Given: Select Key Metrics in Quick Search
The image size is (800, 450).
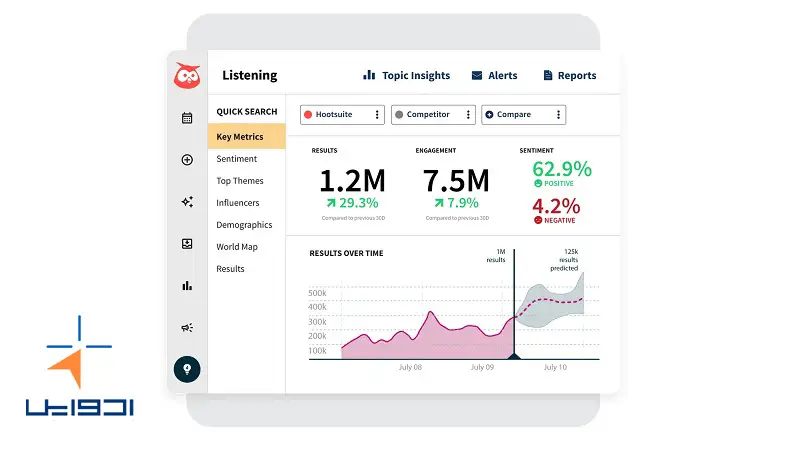Looking at the screenshot, I should click(x=239, y=137).
